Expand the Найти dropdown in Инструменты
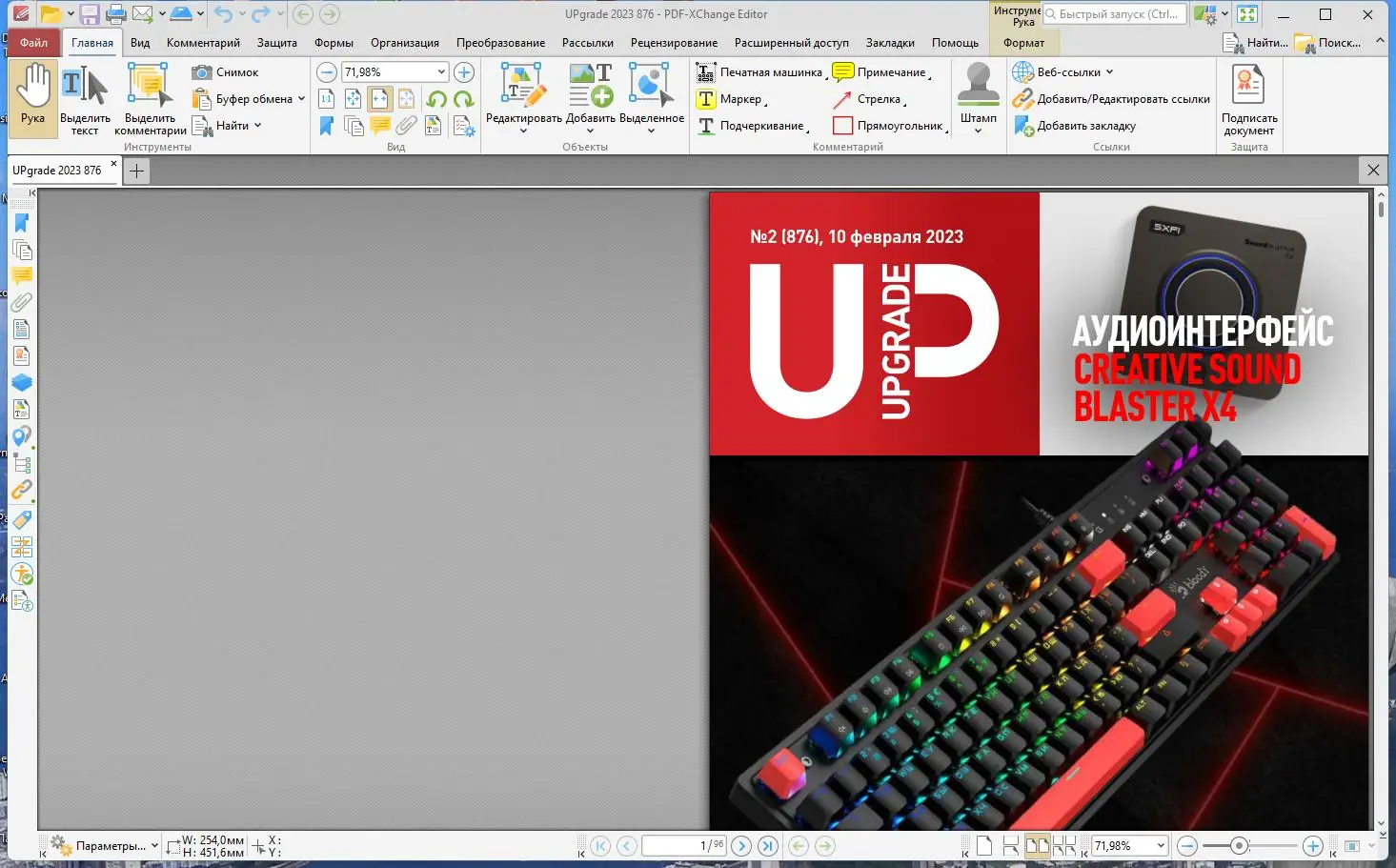Image resolution: width=1396 pixels, height=868 pixels. [257, 126]
